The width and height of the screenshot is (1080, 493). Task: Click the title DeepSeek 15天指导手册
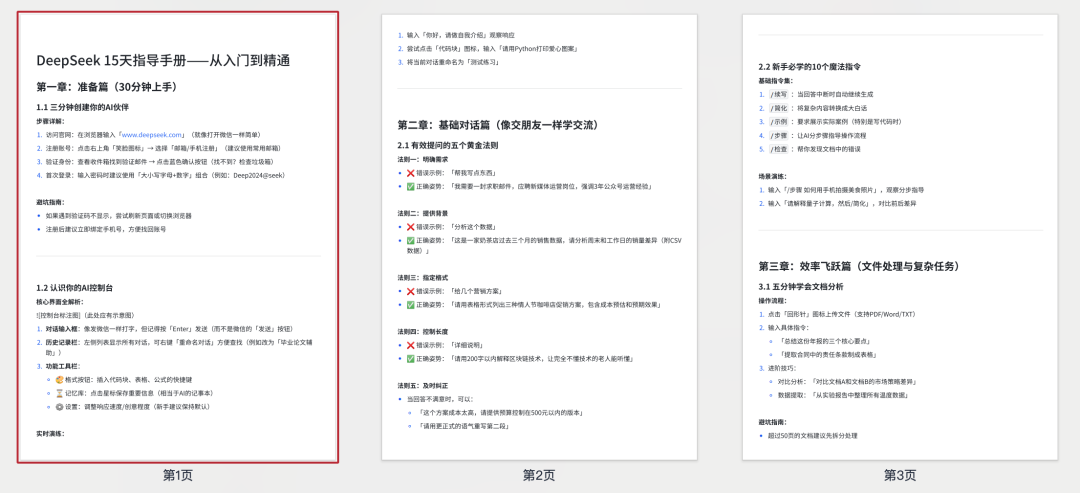(163, 61)
